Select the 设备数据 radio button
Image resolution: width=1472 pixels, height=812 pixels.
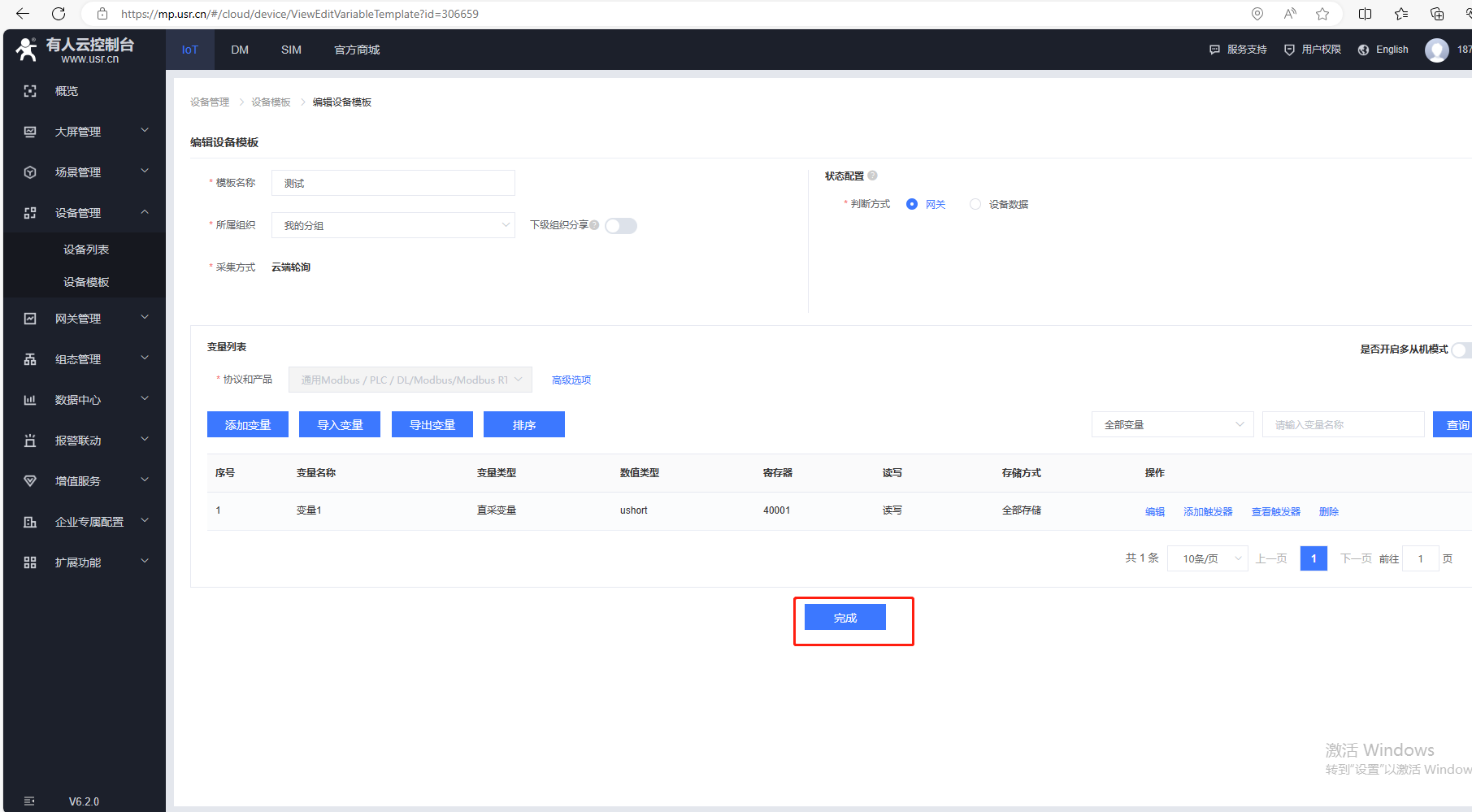(x=975, y=205)
